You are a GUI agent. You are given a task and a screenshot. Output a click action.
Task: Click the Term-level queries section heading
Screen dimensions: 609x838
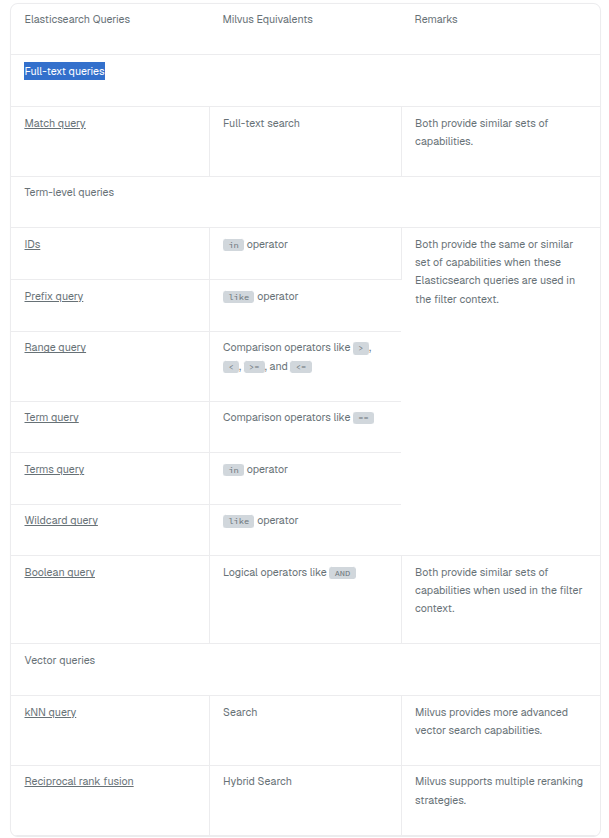click(x=69, y=192)
